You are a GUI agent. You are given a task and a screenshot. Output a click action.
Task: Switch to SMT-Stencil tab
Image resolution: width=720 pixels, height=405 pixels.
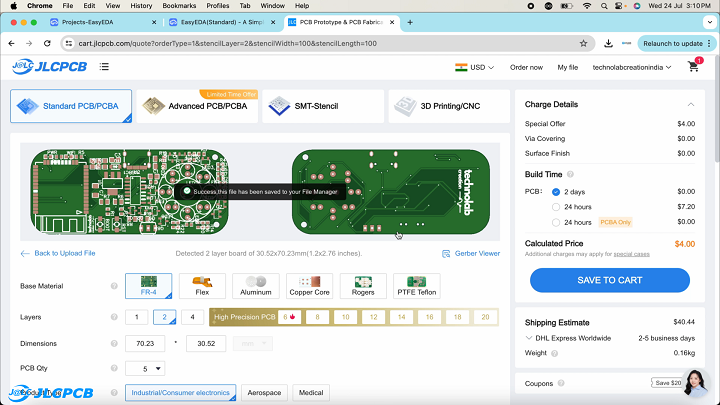(323, 106)
